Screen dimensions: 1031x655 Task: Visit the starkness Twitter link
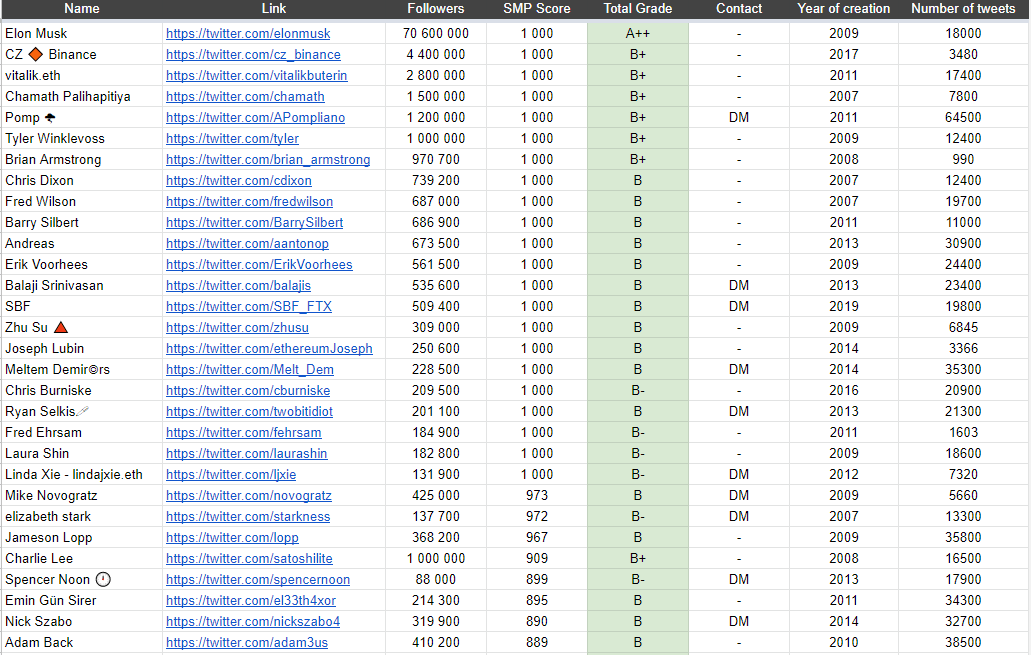tap(248, 518)
